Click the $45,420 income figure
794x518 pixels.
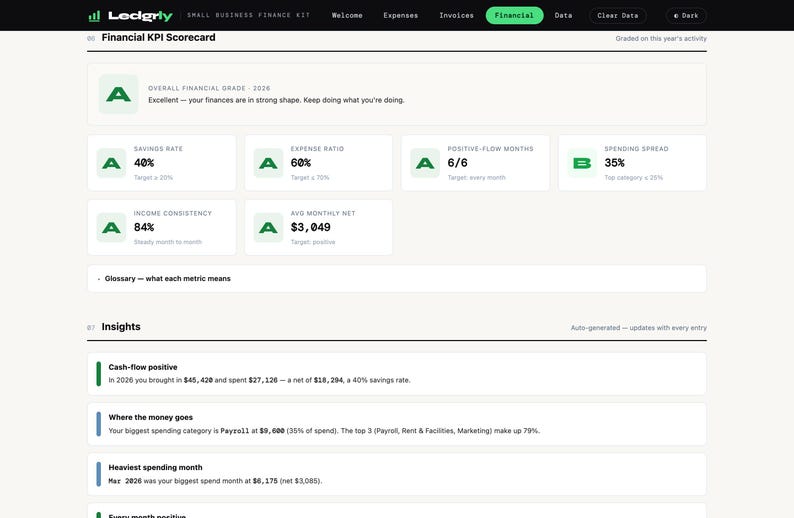198,380
